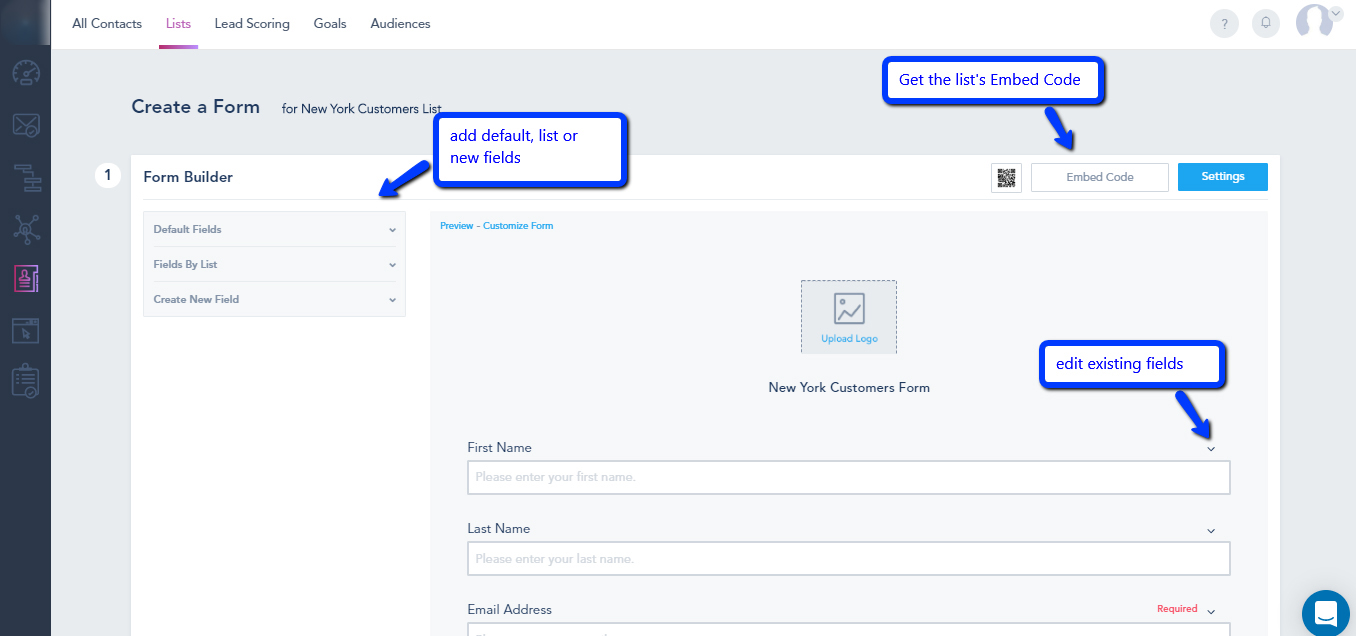Expand the Default Fields section
The height and width of the screenshot is (636, 1356).
(x=274, y=229)
